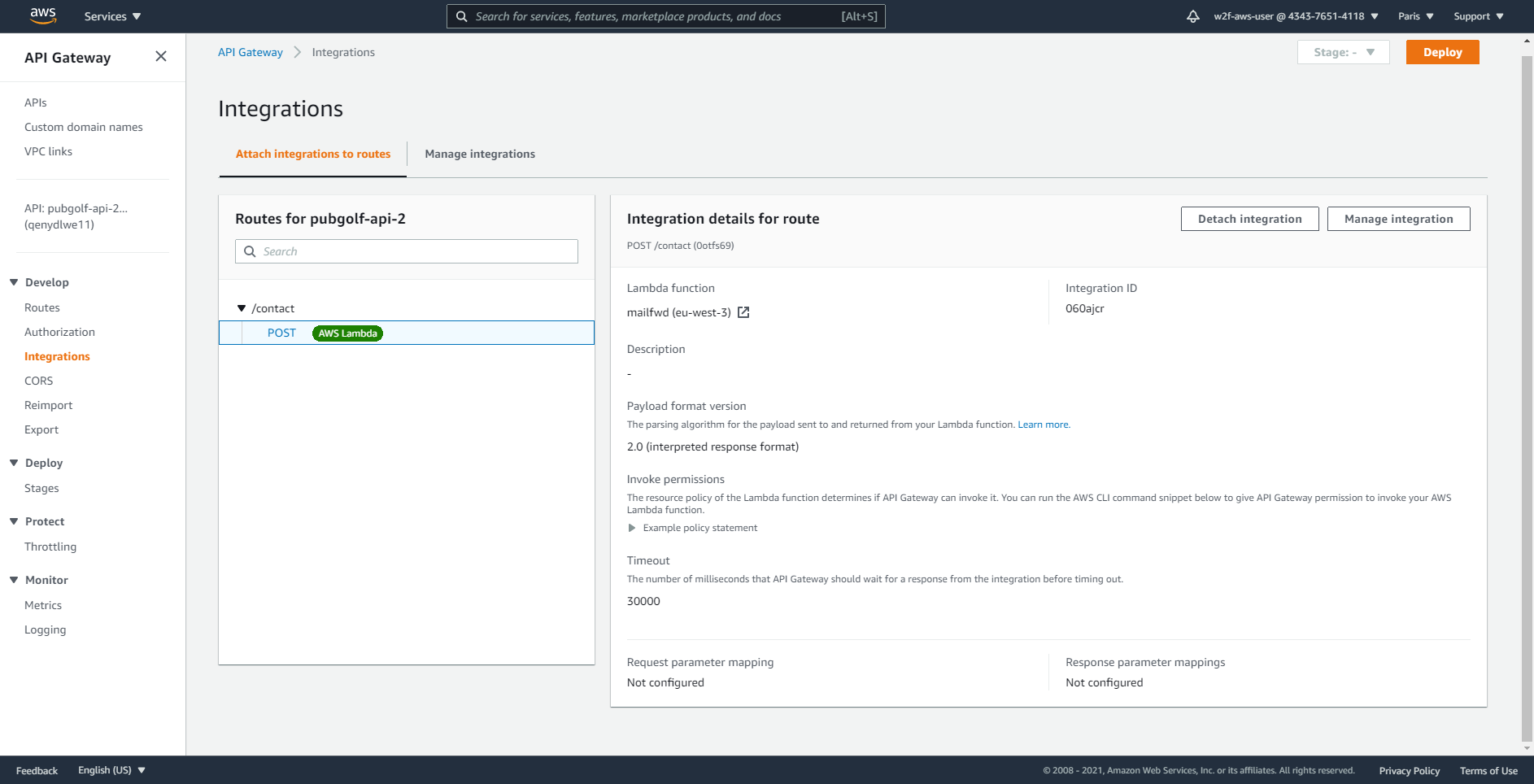Screen dimensions: 1534x784
Task: Open the Learn more link
Action: point(1044,425)
